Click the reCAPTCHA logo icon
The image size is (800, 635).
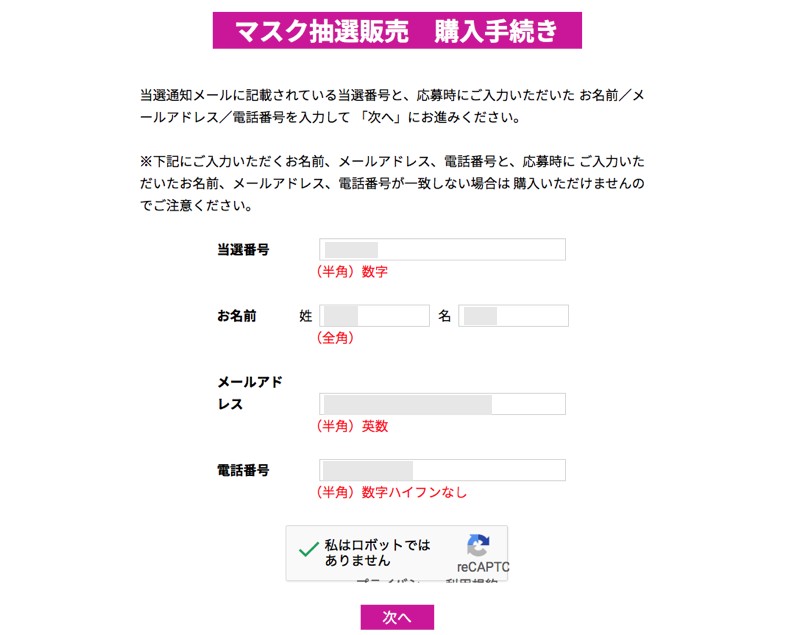478,546
